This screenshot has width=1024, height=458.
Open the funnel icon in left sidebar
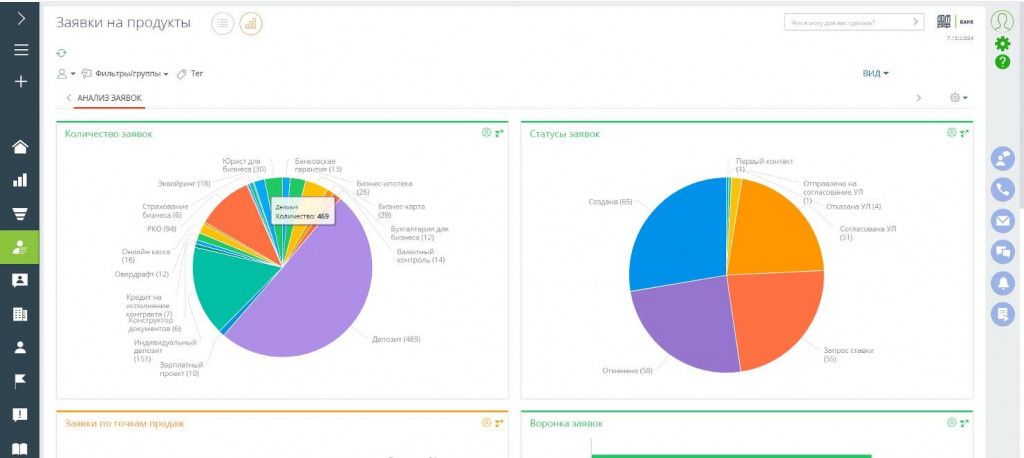pyautogui.click(x=20, y=213)
